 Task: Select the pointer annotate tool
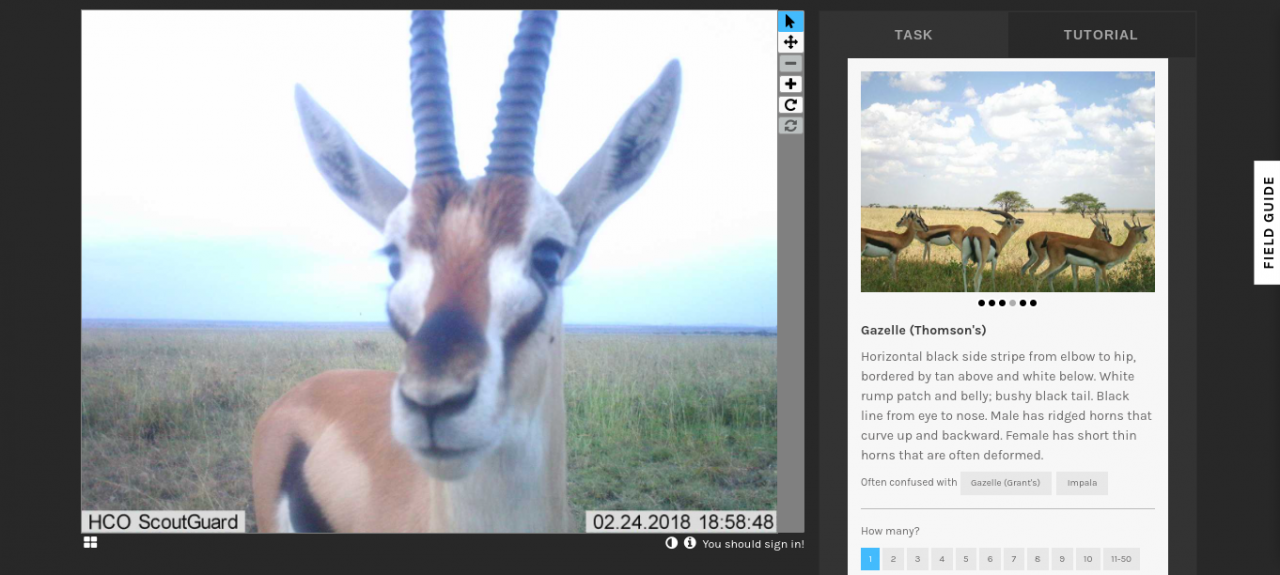(x=790, y=21)
